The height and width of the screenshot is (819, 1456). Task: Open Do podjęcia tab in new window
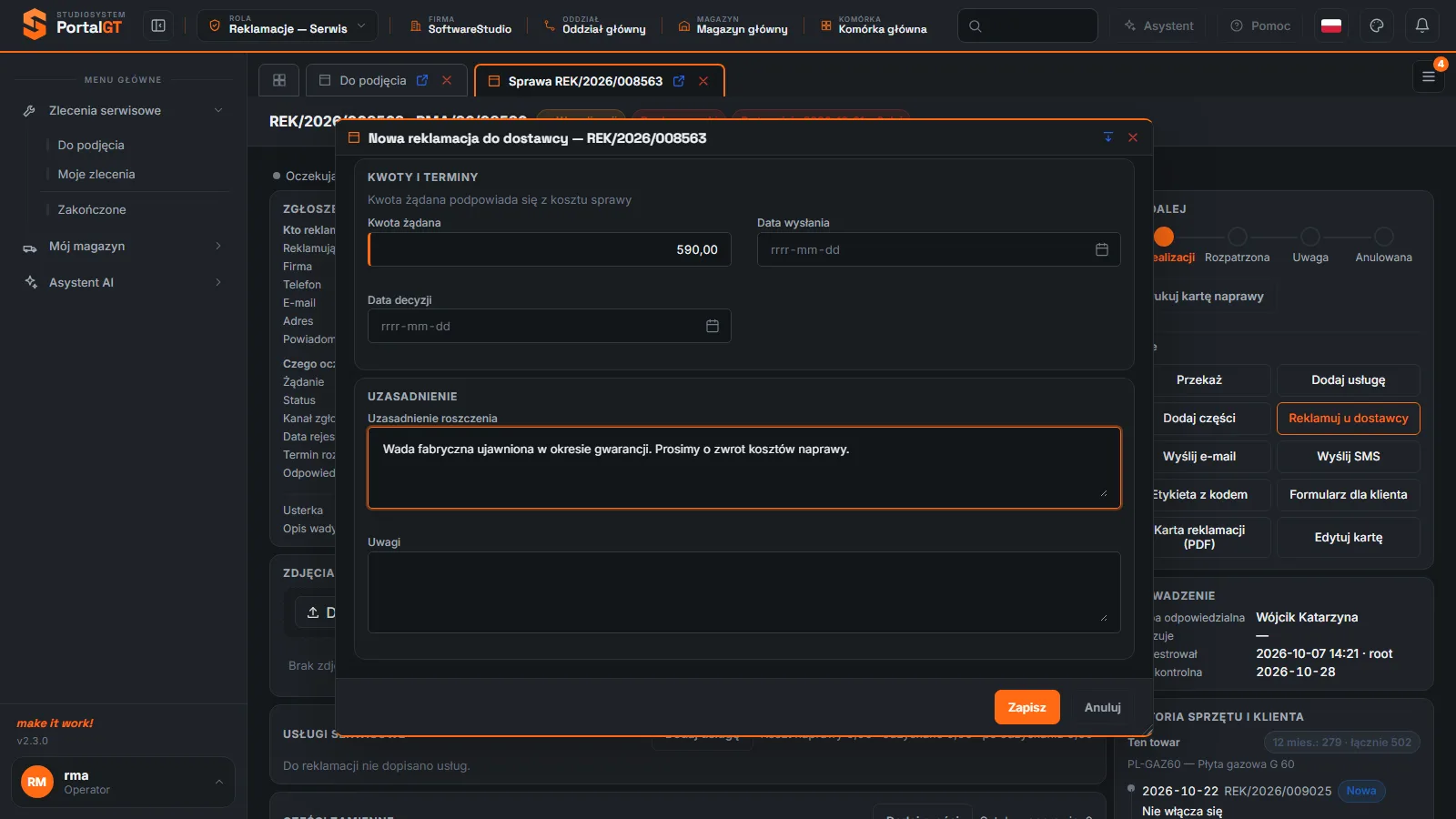[x=422, y=81]
